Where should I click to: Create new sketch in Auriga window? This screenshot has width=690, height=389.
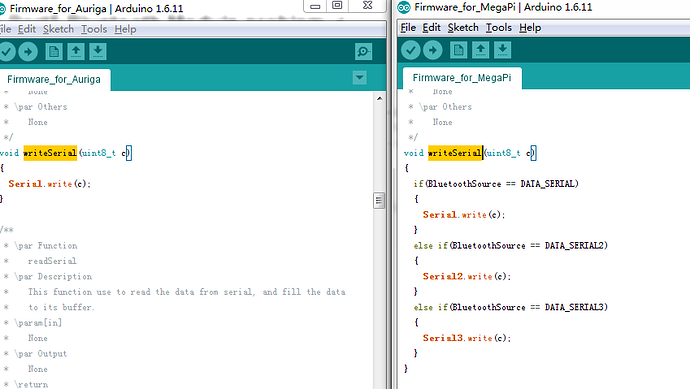click(54, 51)
